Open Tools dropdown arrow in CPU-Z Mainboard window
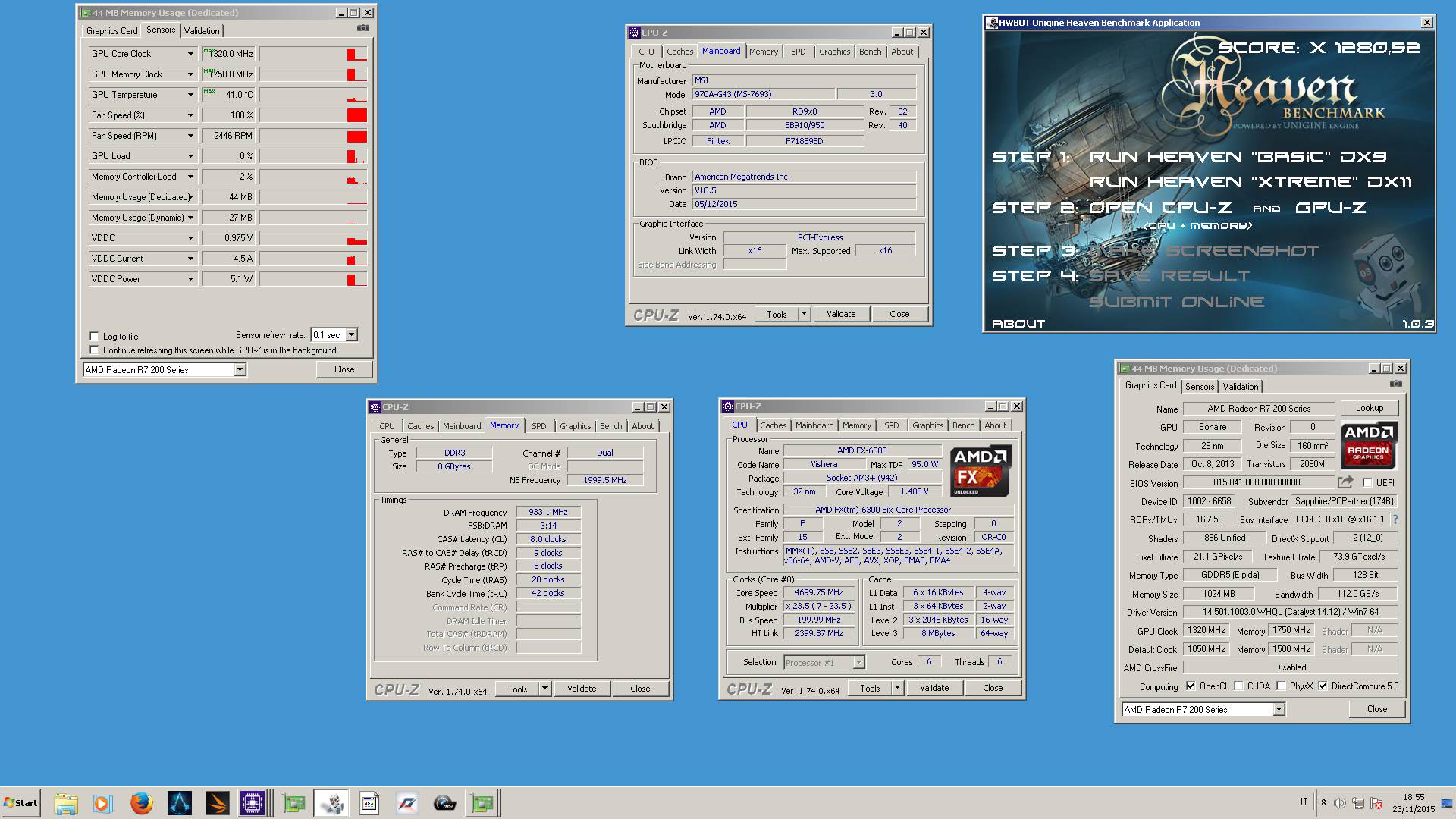Viewport: 1456px width, 819px height. click(x=804, y=314)
